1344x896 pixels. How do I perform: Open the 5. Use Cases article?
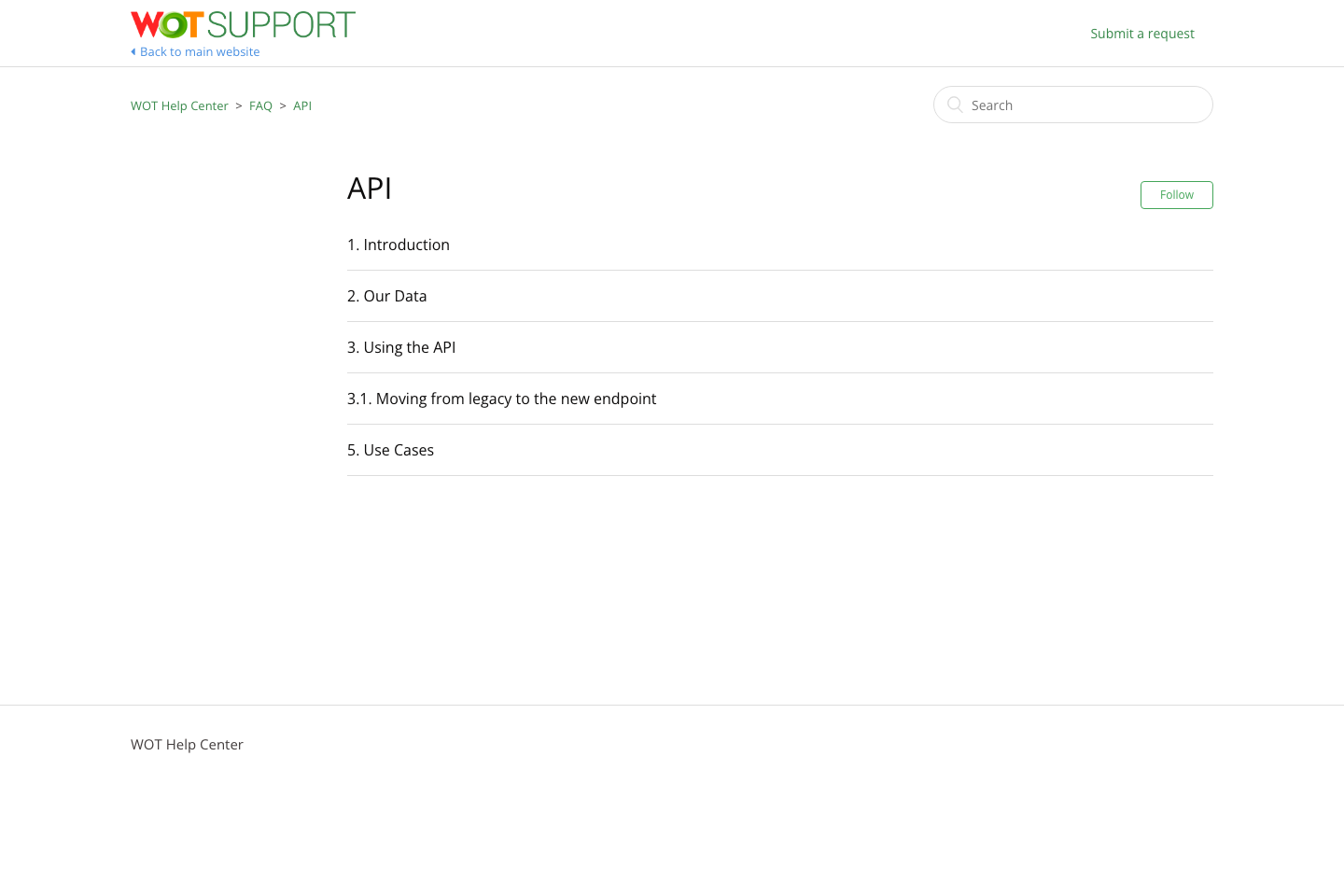[390, 450]
